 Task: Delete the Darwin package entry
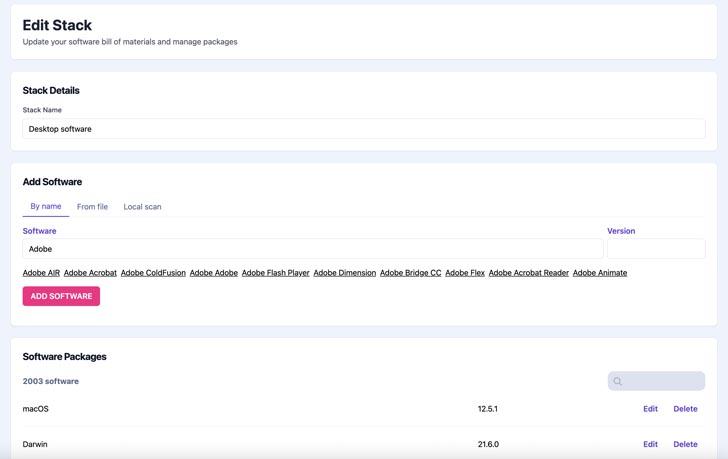pyautogui.click(x=685, y=444)
